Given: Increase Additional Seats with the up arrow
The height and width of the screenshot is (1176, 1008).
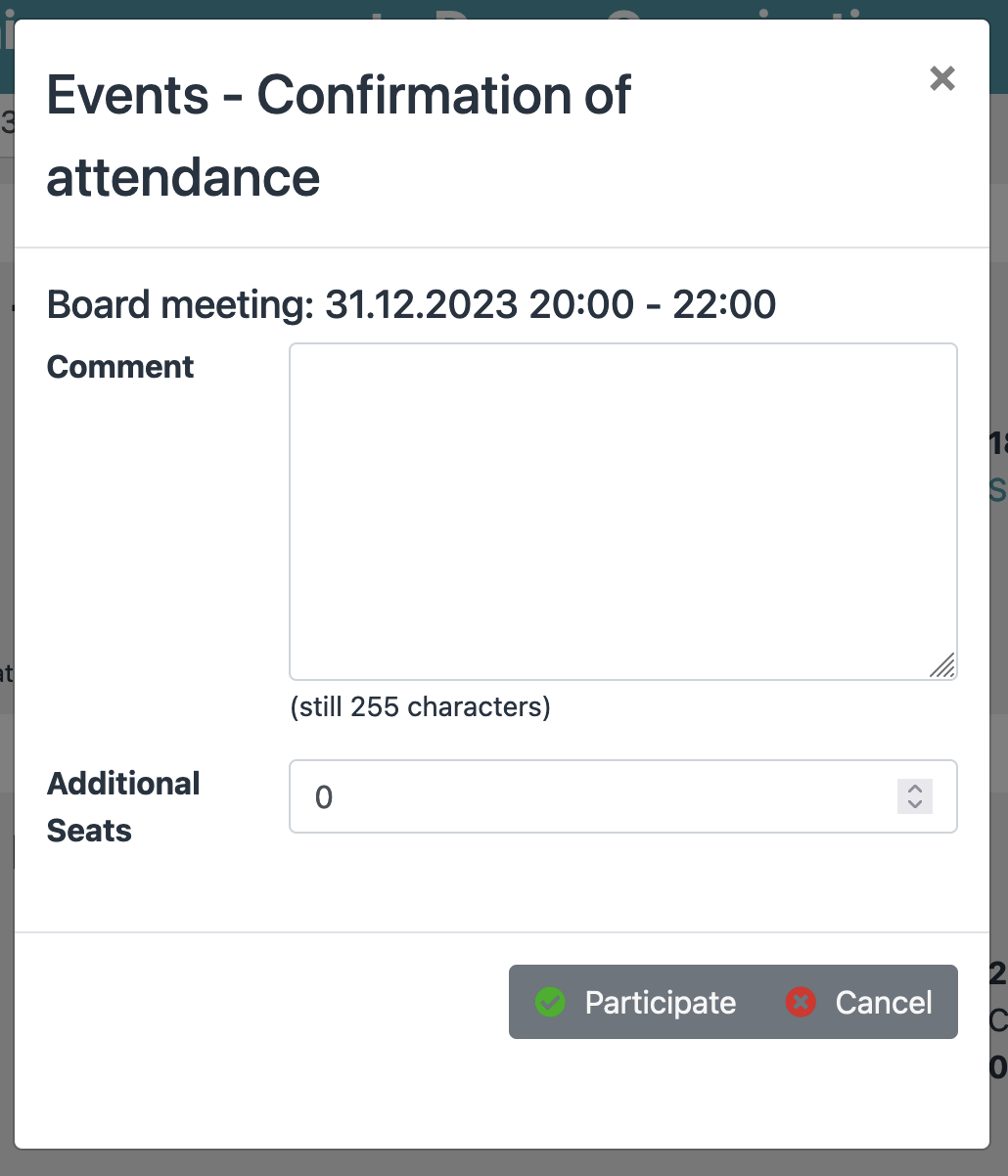Looking at the screenshot, I should [x=915, y=789].
